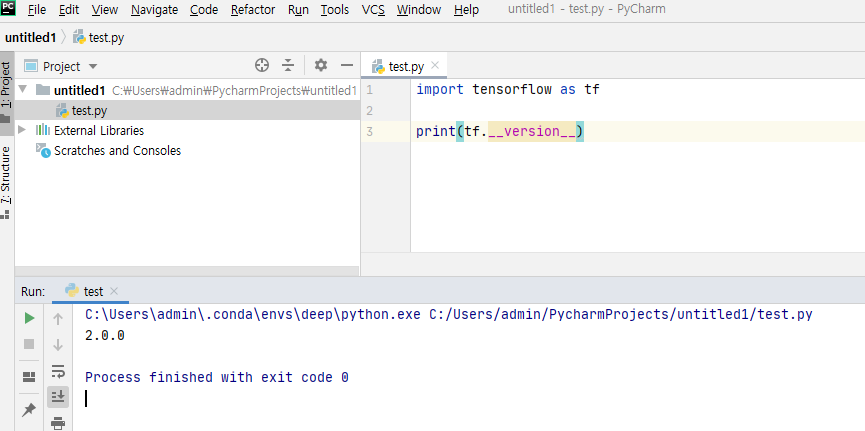Viewport: 865px width, 431px height.
Task: Toggle scroll to end in Run console
Action: [x=58, y=396]
